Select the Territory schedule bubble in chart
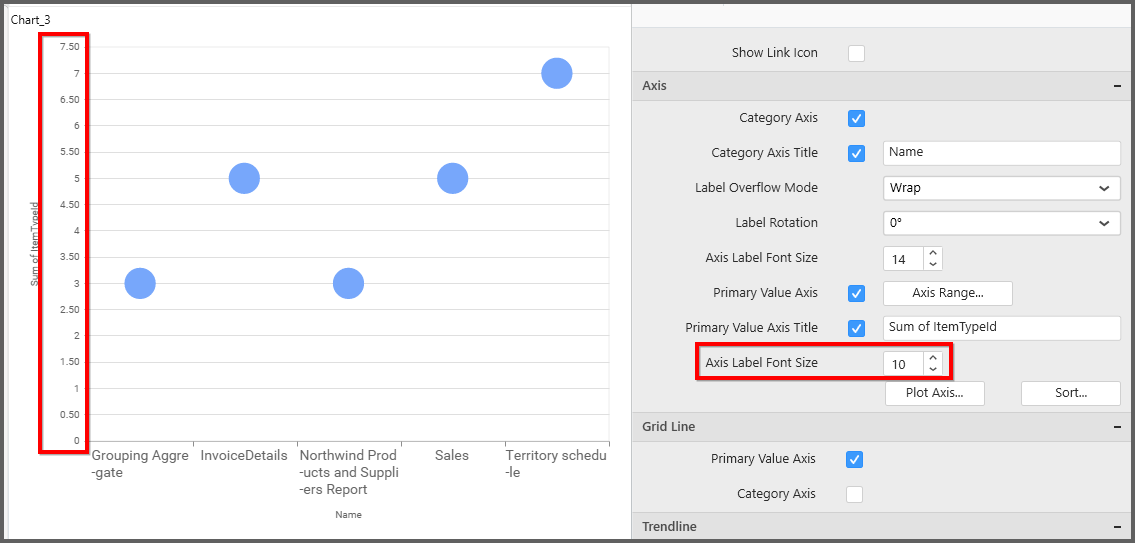The height and width of the screenshot is (543, 1135). click(556, 73)
